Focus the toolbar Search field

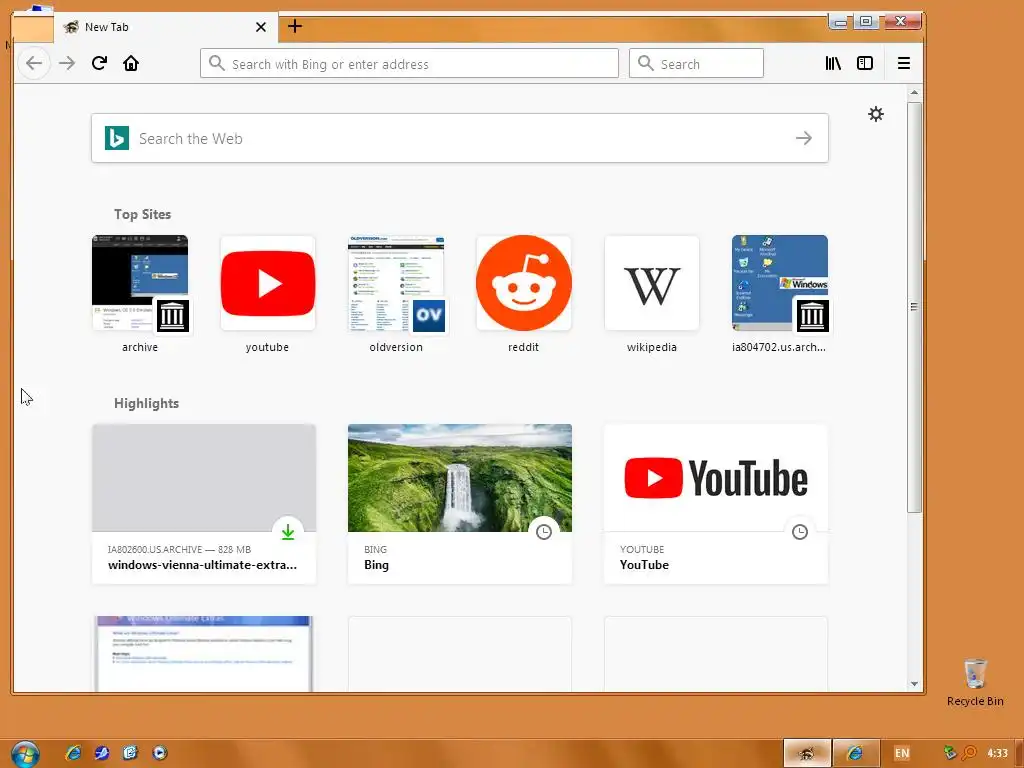696,63
